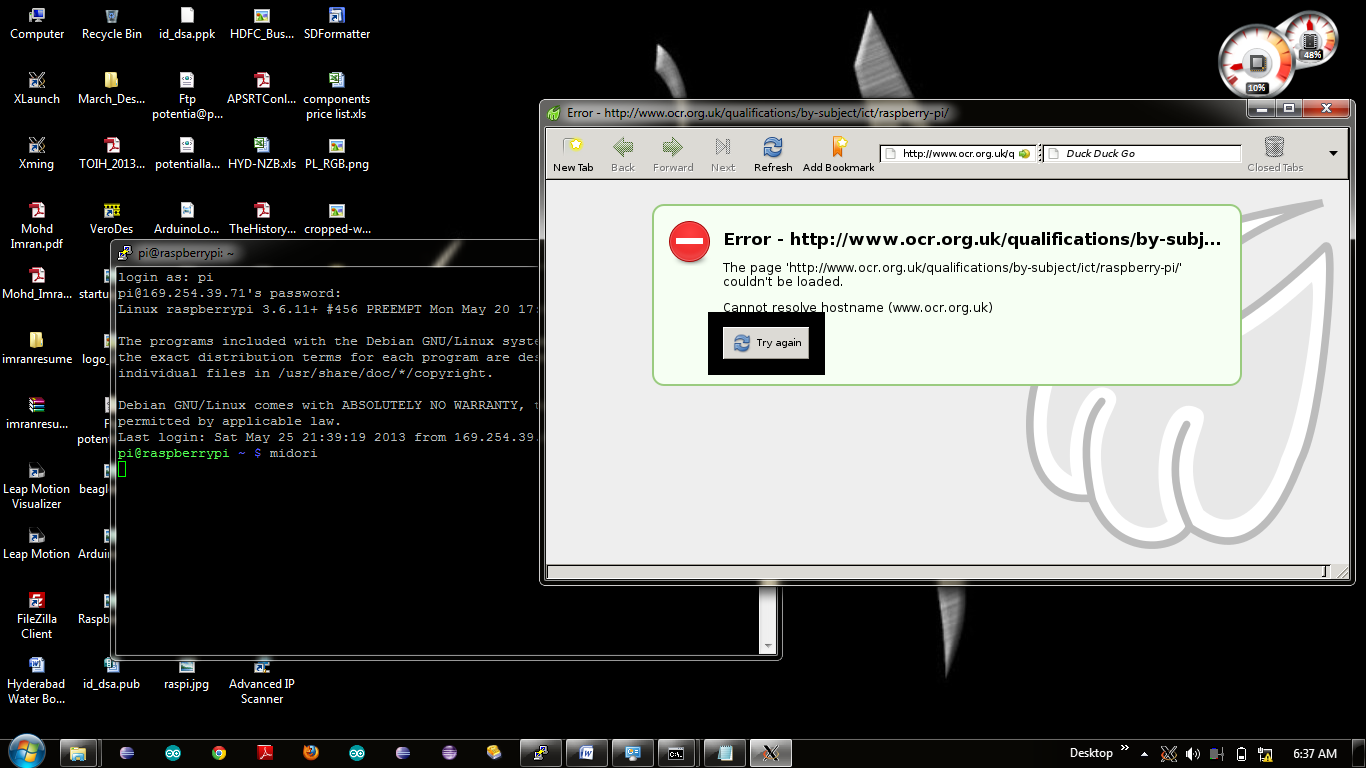Click the Windows Start button

point(25,752)
